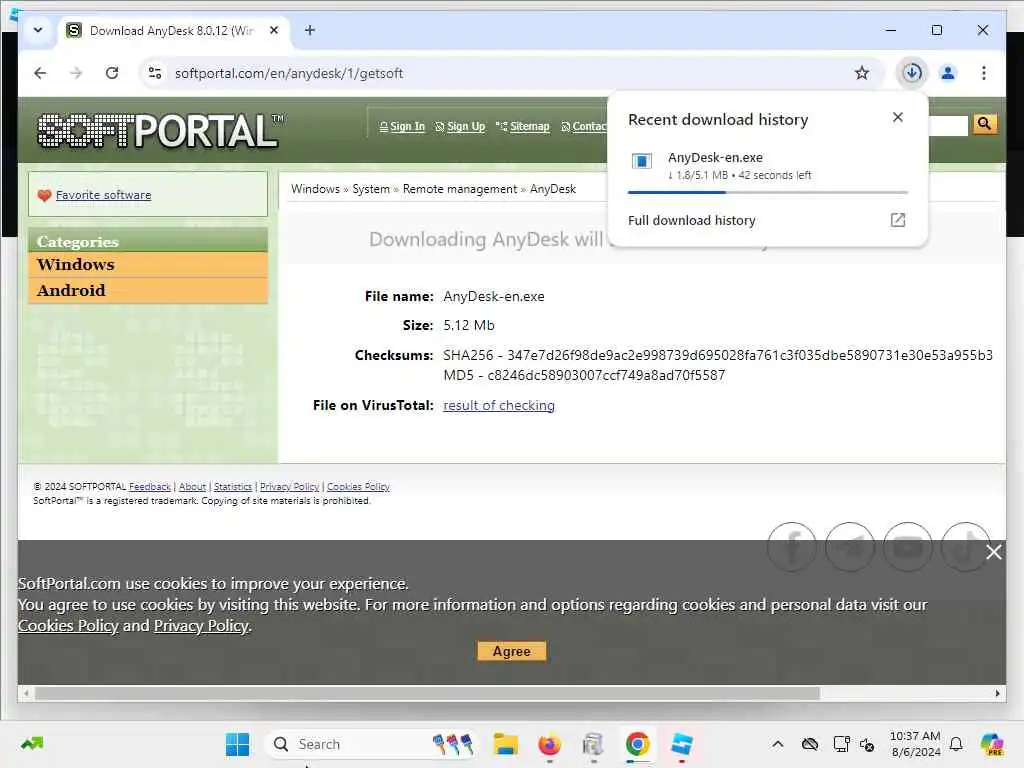Toggle the Chrome downloads icon
This screenshot has height=768, width=1024.
(x=912, y=72)
